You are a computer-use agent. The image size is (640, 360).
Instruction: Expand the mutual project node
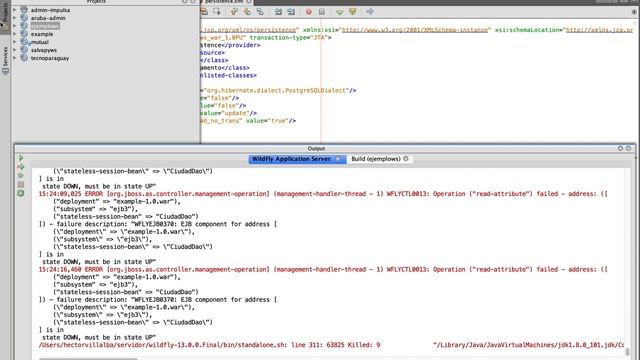click(15, 42)
